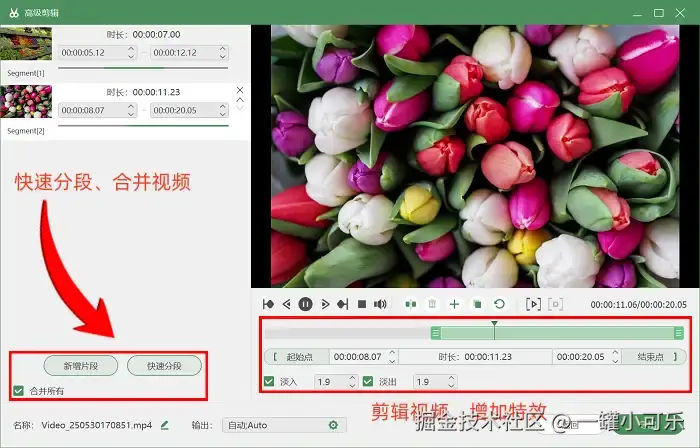This screenshot has height=448, width=700.
Task: Click the Segment[1] label text
Action: tap(26, 73)
